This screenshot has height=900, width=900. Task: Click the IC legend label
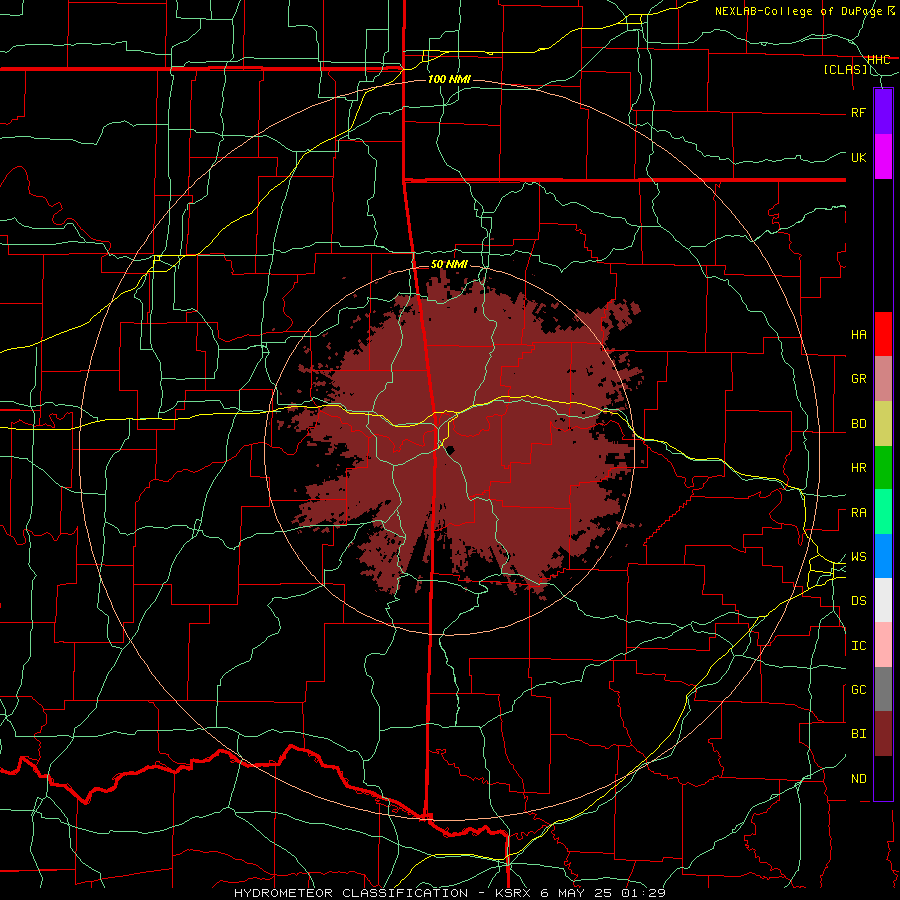(858, 646)
